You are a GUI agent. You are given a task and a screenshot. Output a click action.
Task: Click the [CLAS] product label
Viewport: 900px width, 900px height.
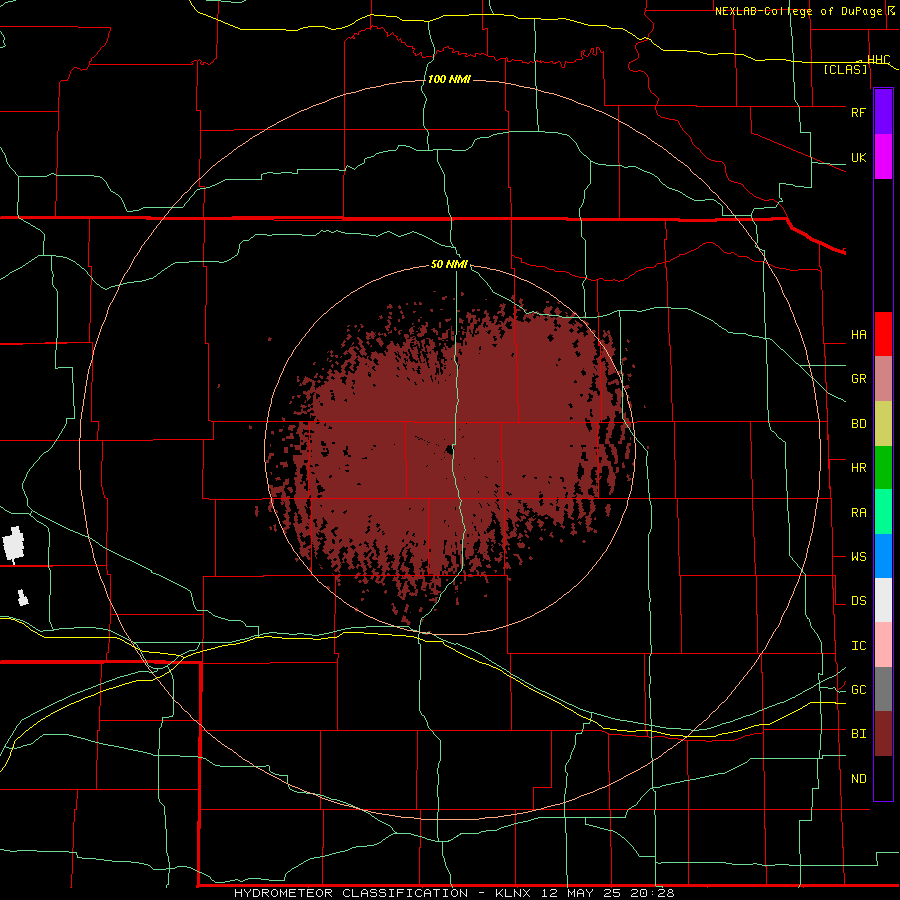pos(845,69)
